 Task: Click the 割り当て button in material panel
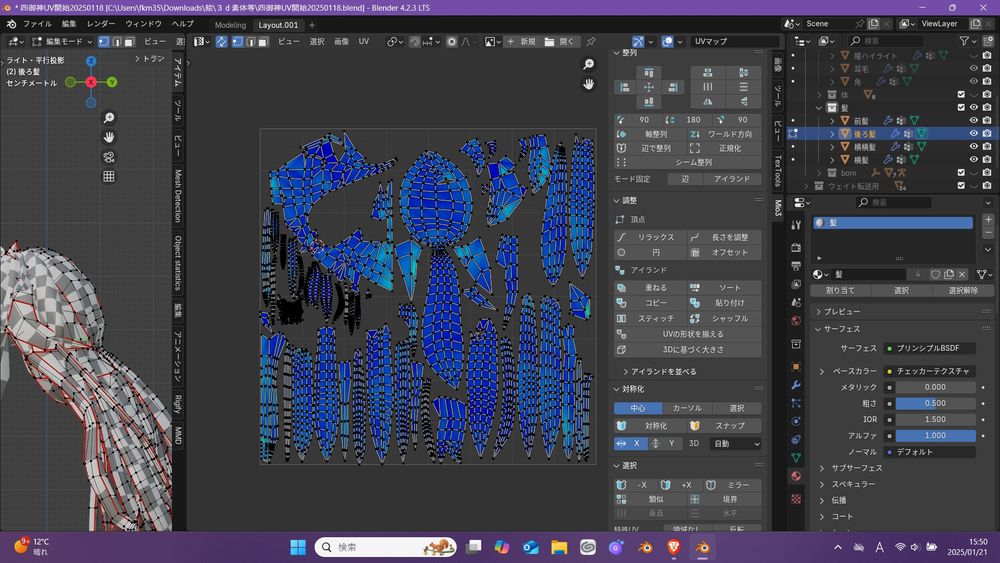(840, 291)
